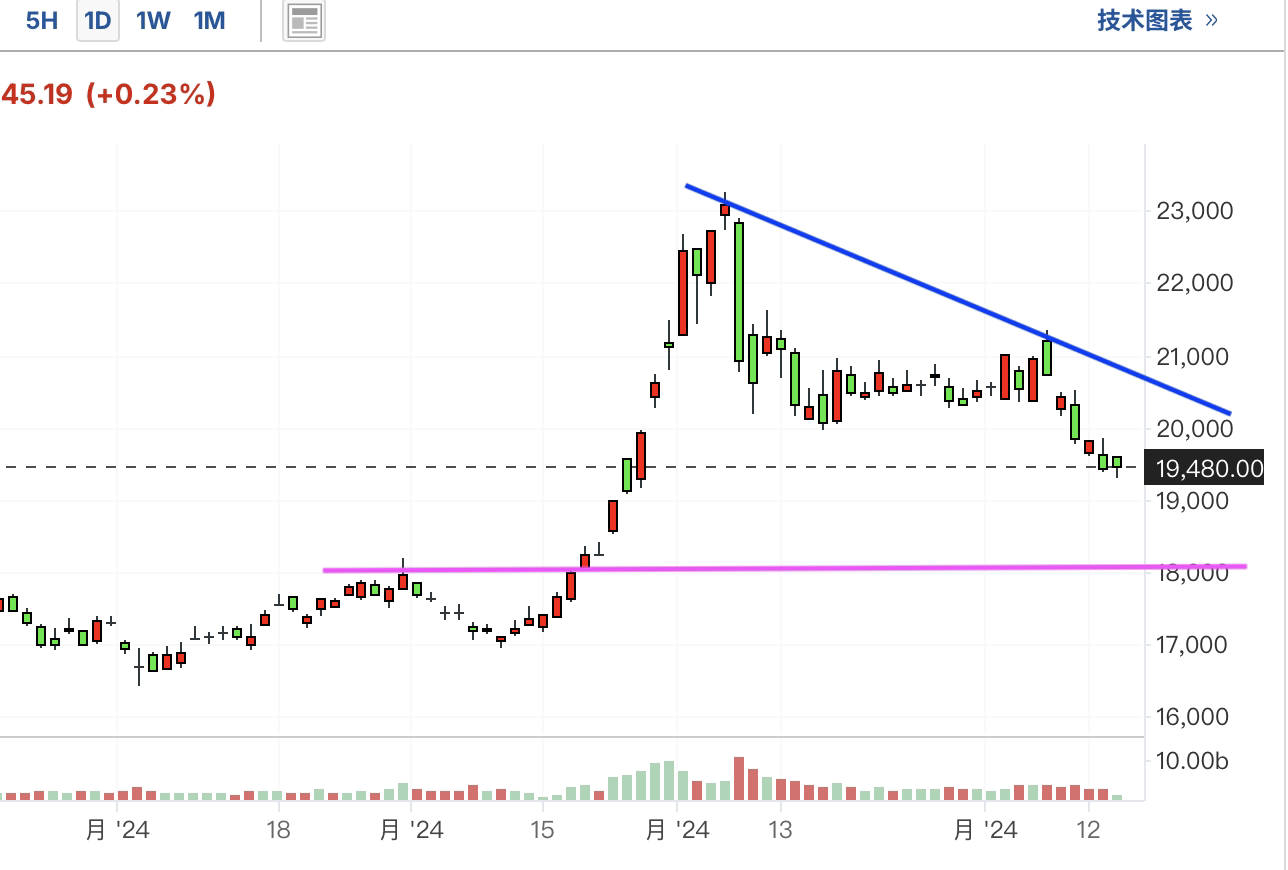The image size is (1288, 870).
Task: Click the date label 12
Action: pos(1088,830)
